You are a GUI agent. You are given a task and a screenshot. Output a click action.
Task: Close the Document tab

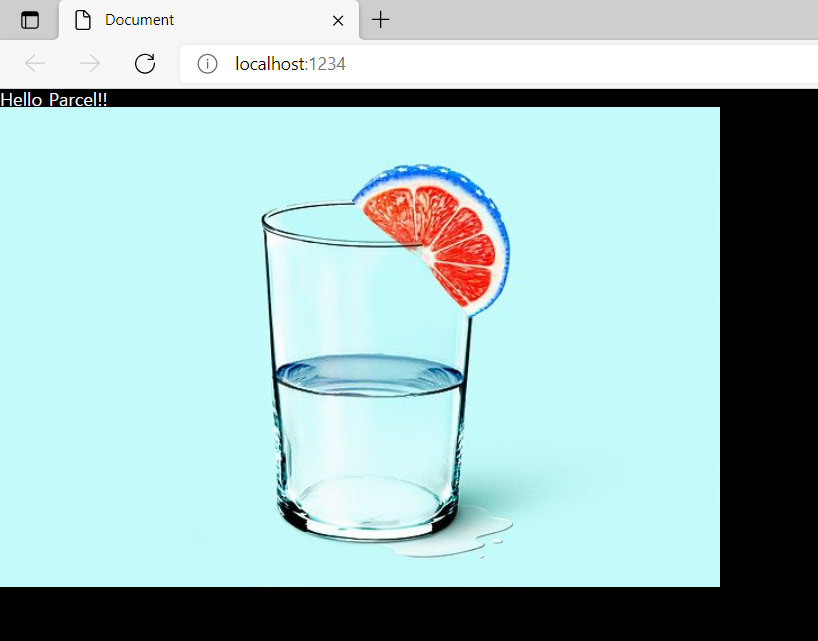[338, 20]
